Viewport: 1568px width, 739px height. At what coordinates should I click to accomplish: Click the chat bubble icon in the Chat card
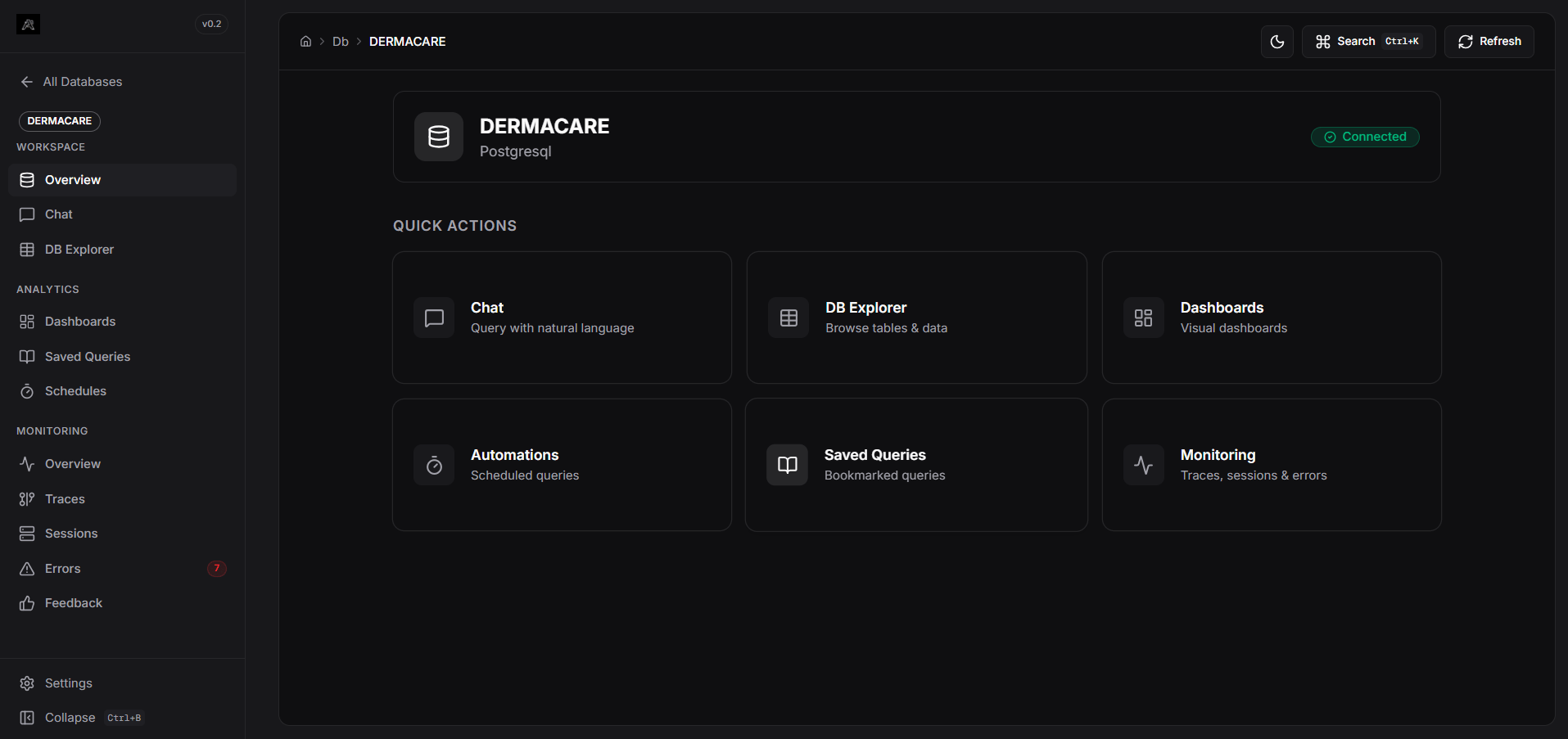click(434, 318)
